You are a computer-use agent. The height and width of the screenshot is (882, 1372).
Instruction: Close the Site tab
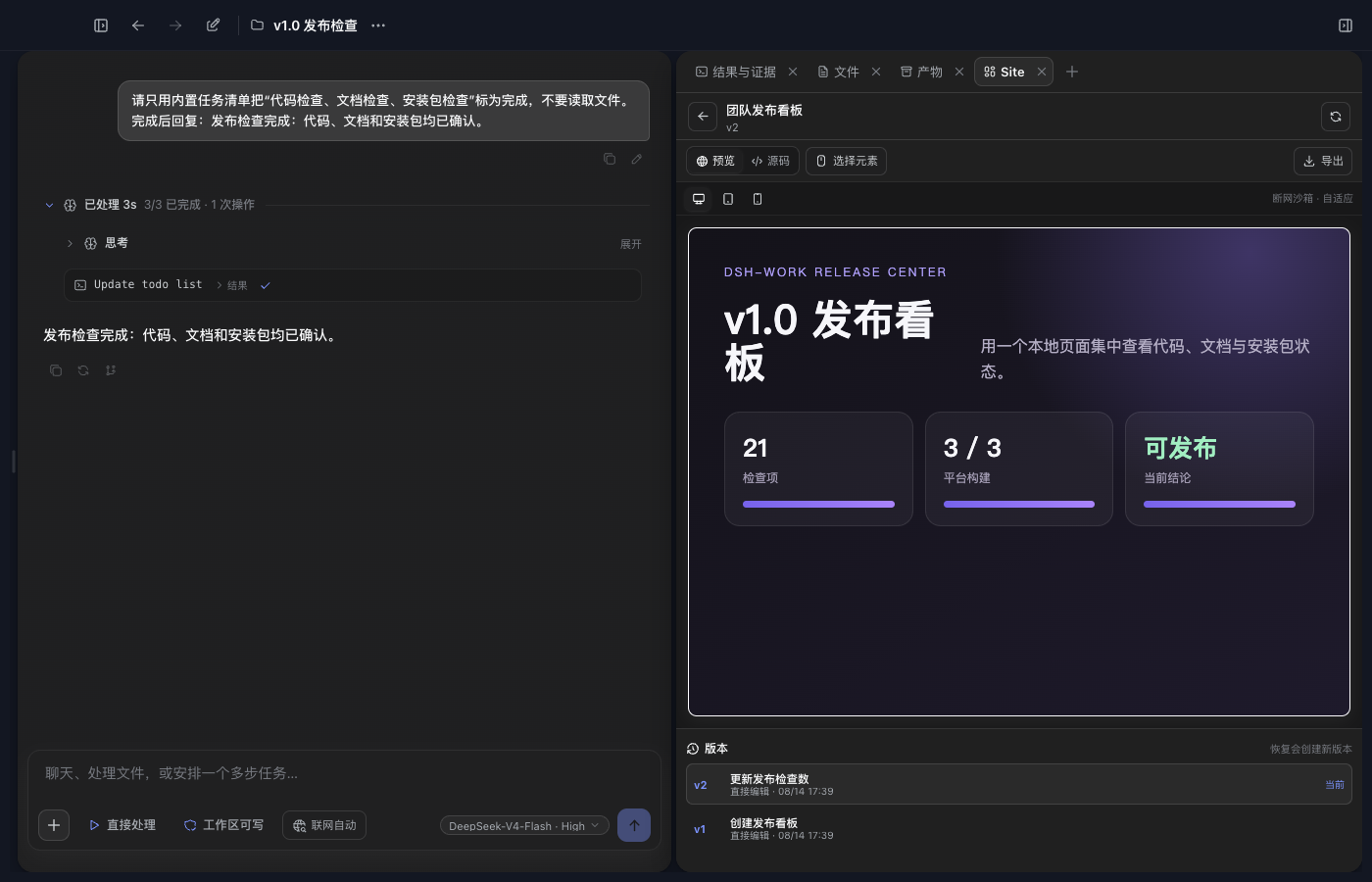pyautogui.click(x=1042, y=72)
